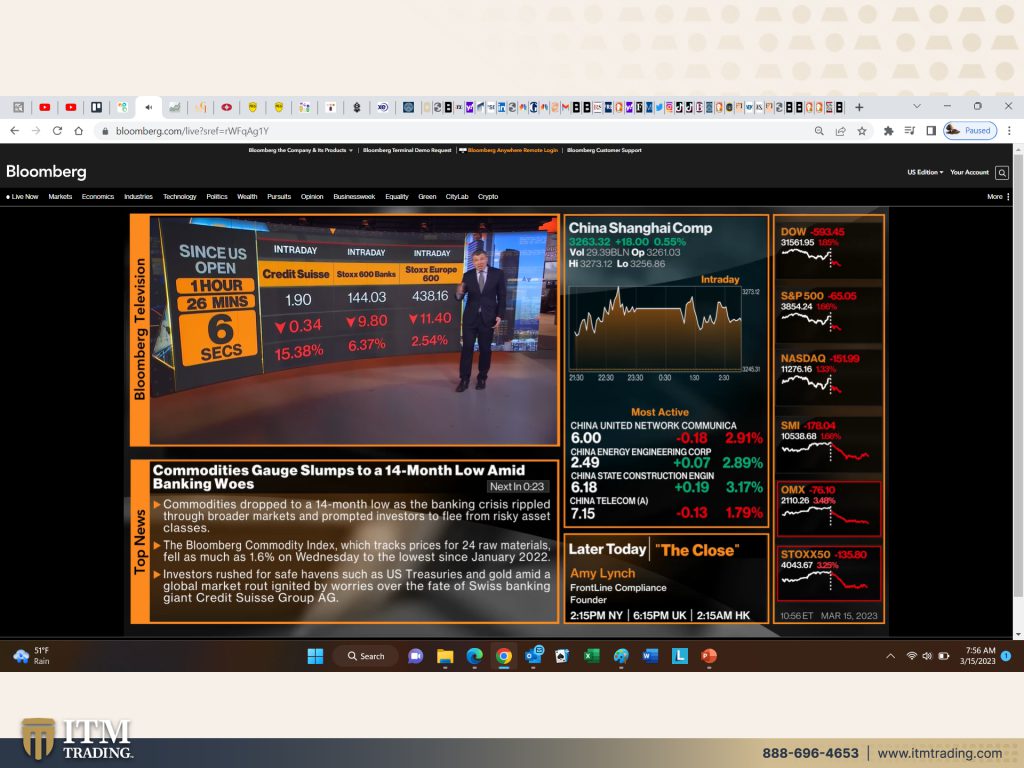Bookmark this page with the star
This screenshot has height=768, width=1024.
click(x=862, y=131)
